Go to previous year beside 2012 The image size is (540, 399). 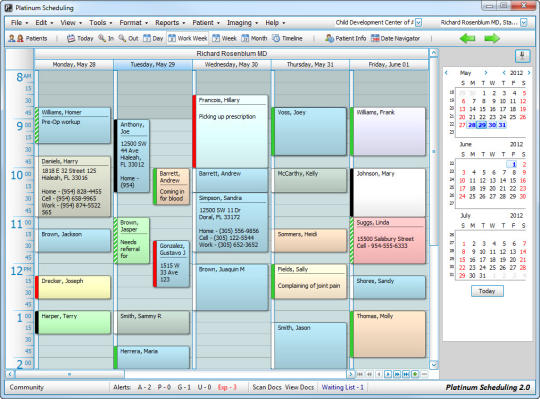[504, 73]
